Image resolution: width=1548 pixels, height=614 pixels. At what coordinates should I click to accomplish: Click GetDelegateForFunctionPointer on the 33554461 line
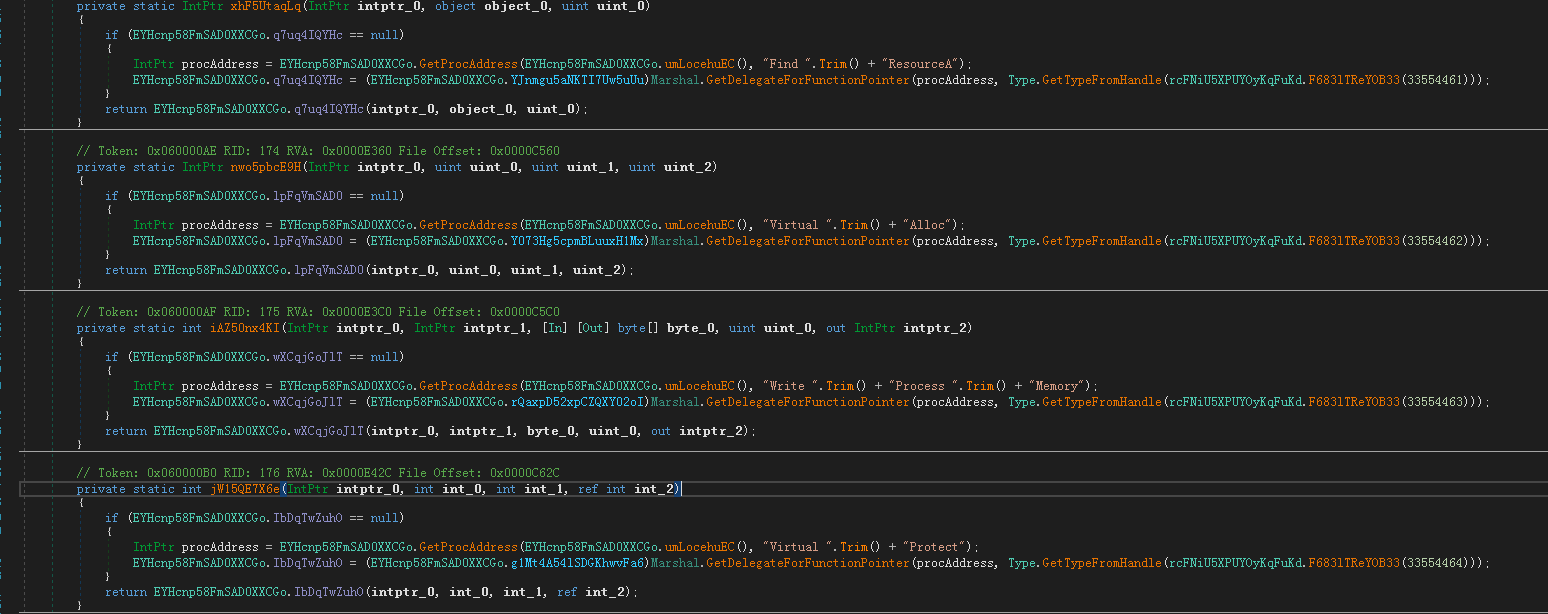coord(809,80)
